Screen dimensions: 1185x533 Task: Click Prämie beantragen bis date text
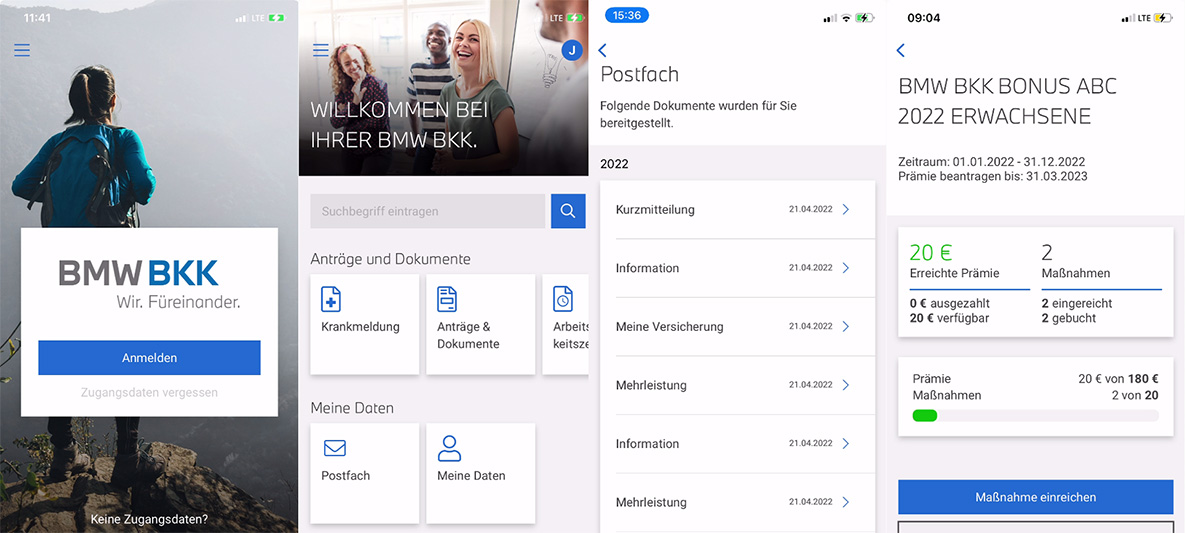(x=993, y=176)
